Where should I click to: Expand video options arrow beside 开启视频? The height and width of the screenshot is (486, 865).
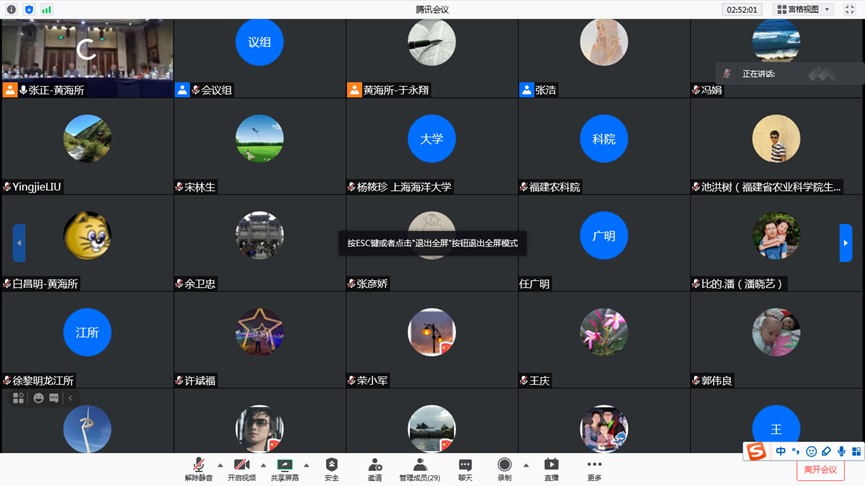point(263,465)
